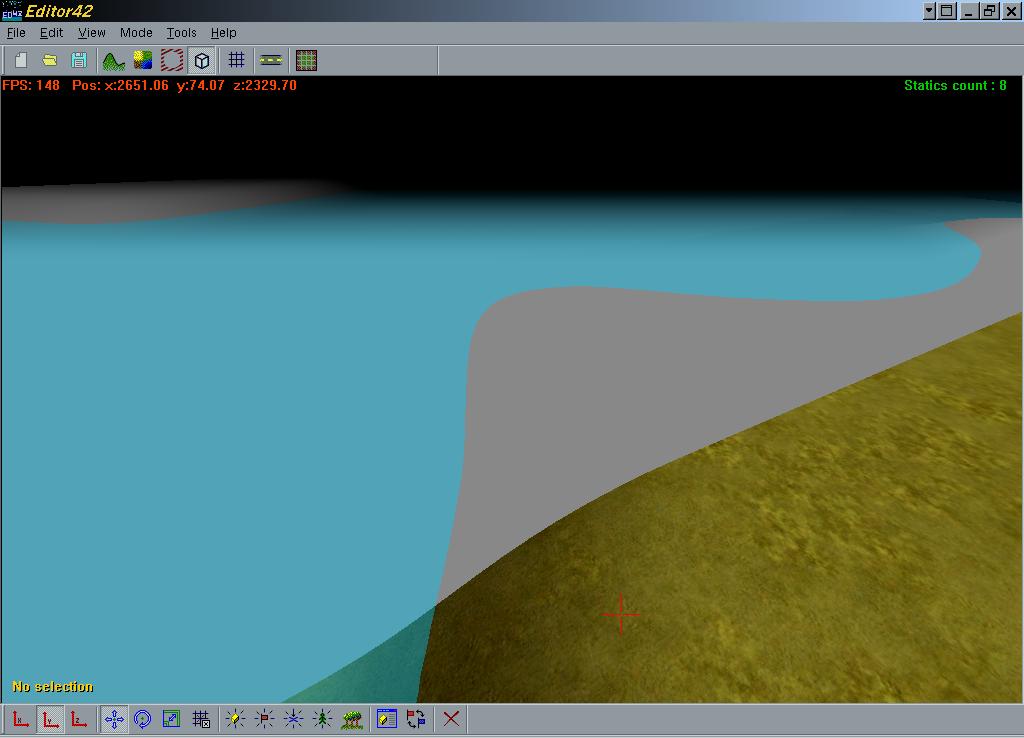1024x738 pixels.
Task: Open the Tools menu
Action: 181,33
